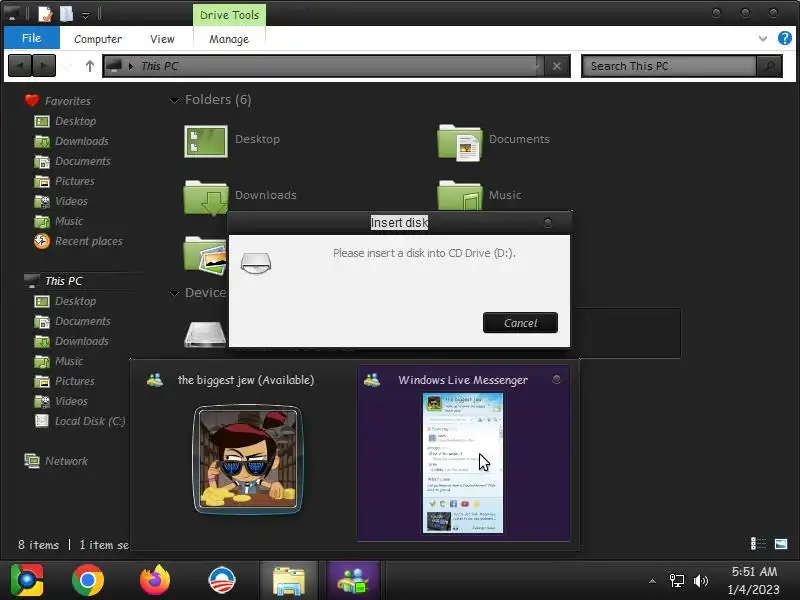Select Favorites in the navigation pane

pyautogui.click(x=67, y=101)
